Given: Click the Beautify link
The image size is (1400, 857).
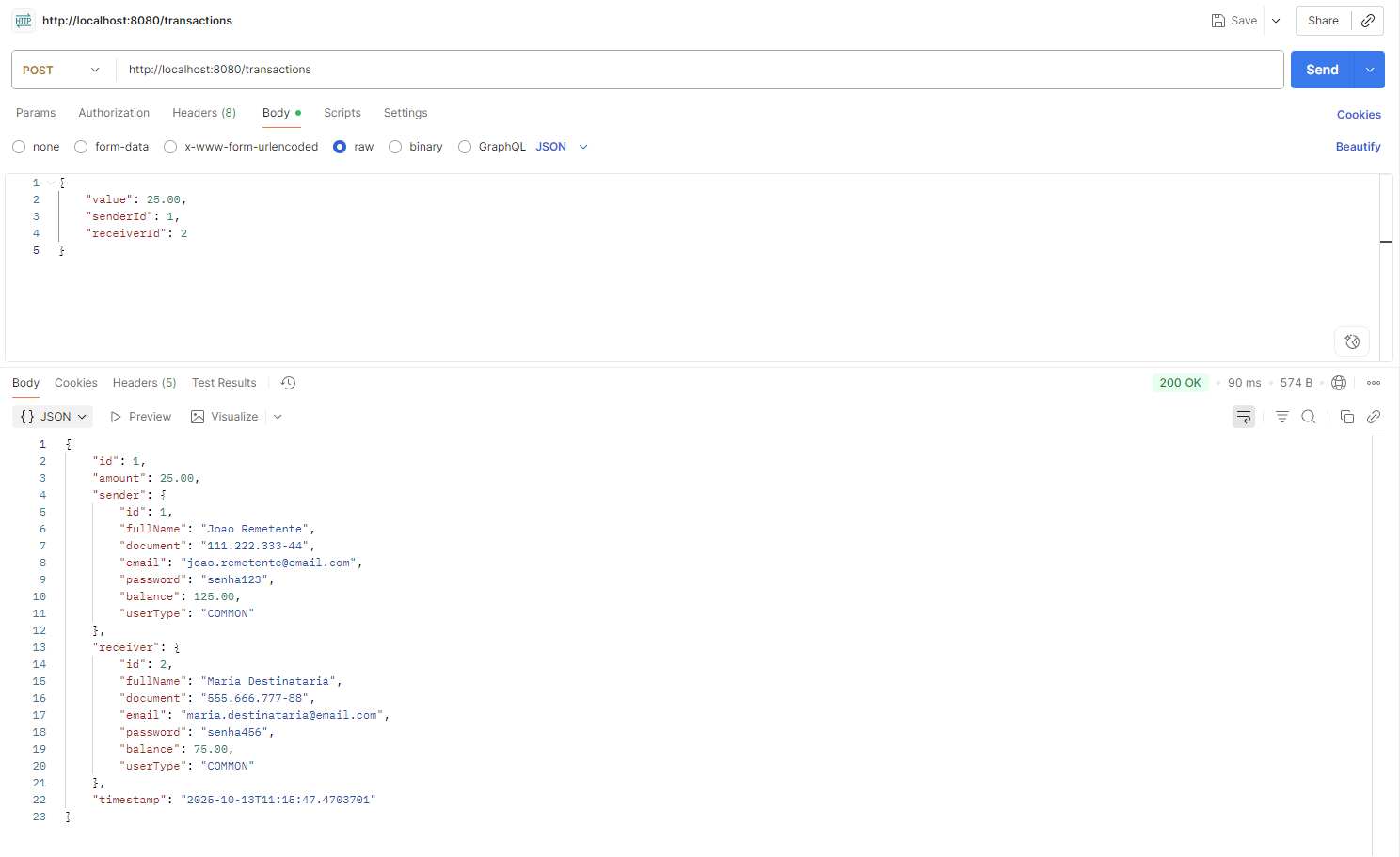Looking at the screenshot, I should tap(1358, 147).
